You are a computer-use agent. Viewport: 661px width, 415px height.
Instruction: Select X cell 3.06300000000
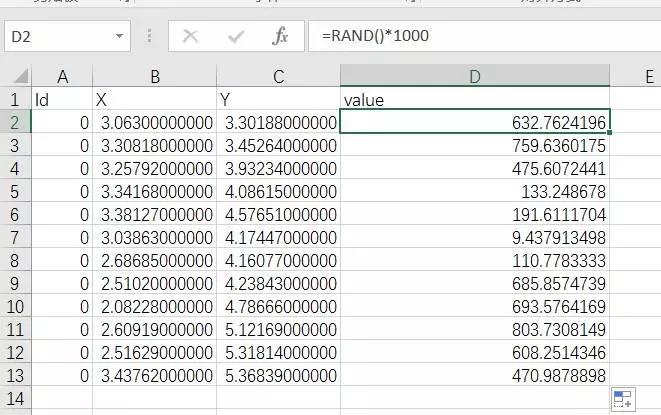click(154, 122)
